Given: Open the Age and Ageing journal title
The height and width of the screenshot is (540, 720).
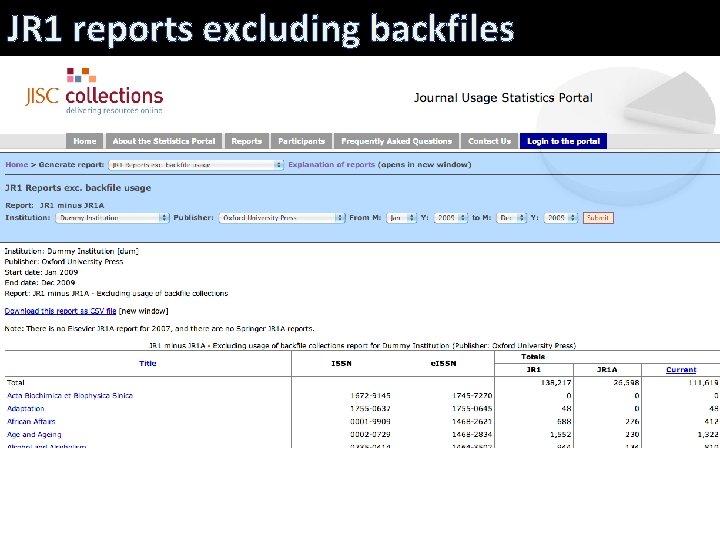Looking at the screenshot, I should (x=34, y=434).
